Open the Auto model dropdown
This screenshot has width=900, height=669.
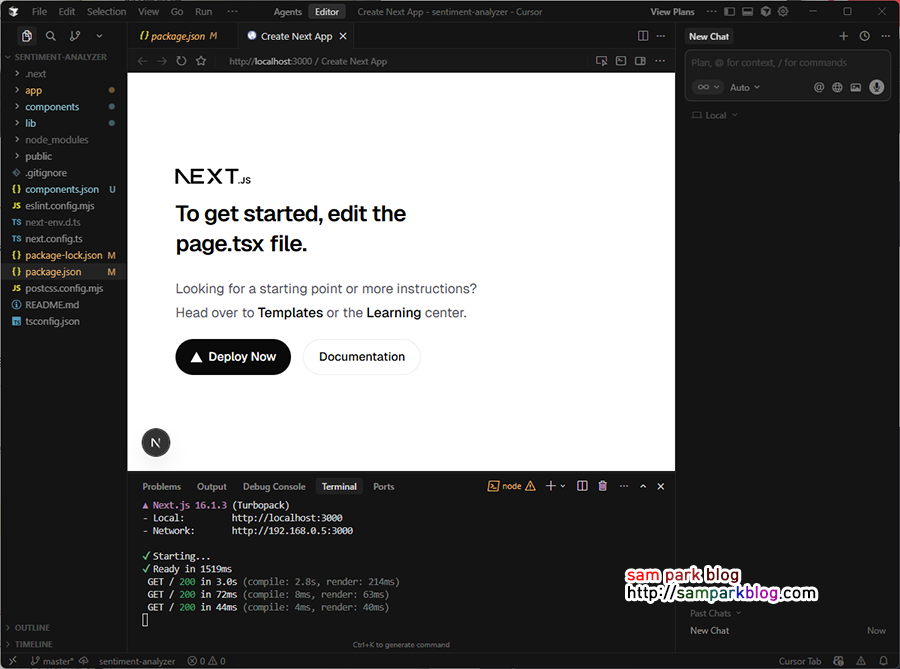(744, 87)
